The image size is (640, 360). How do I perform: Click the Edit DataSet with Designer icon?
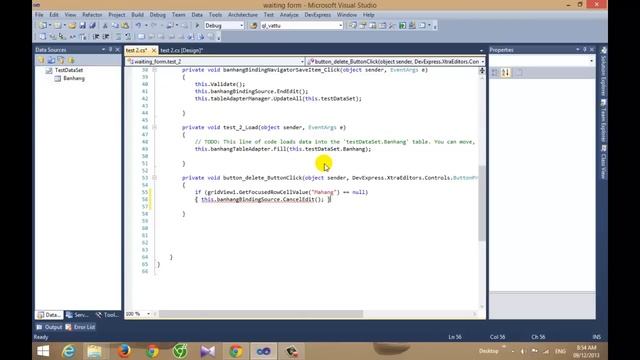tap(51, 60)
